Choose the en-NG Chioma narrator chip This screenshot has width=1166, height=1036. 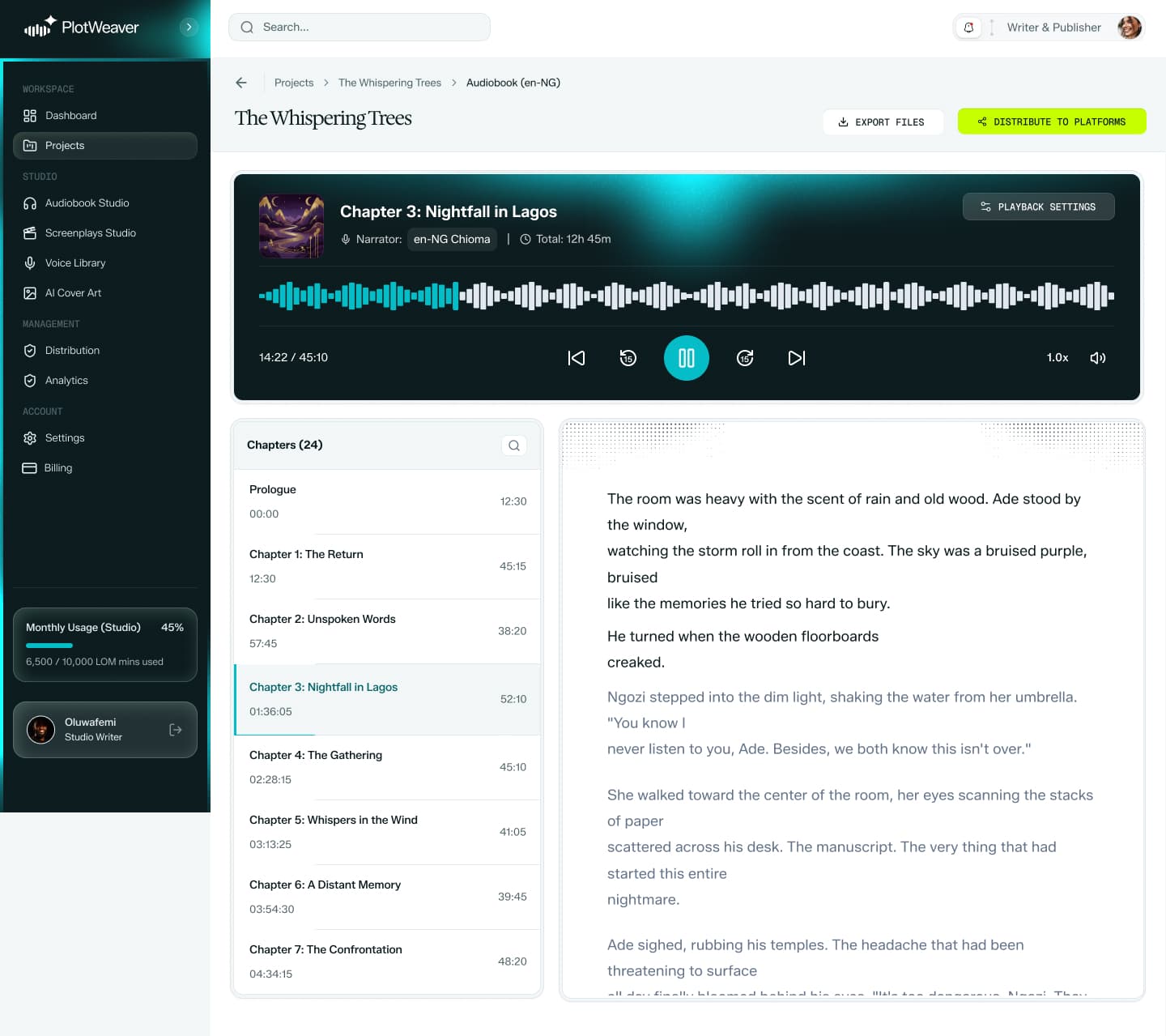coord(452,239)
